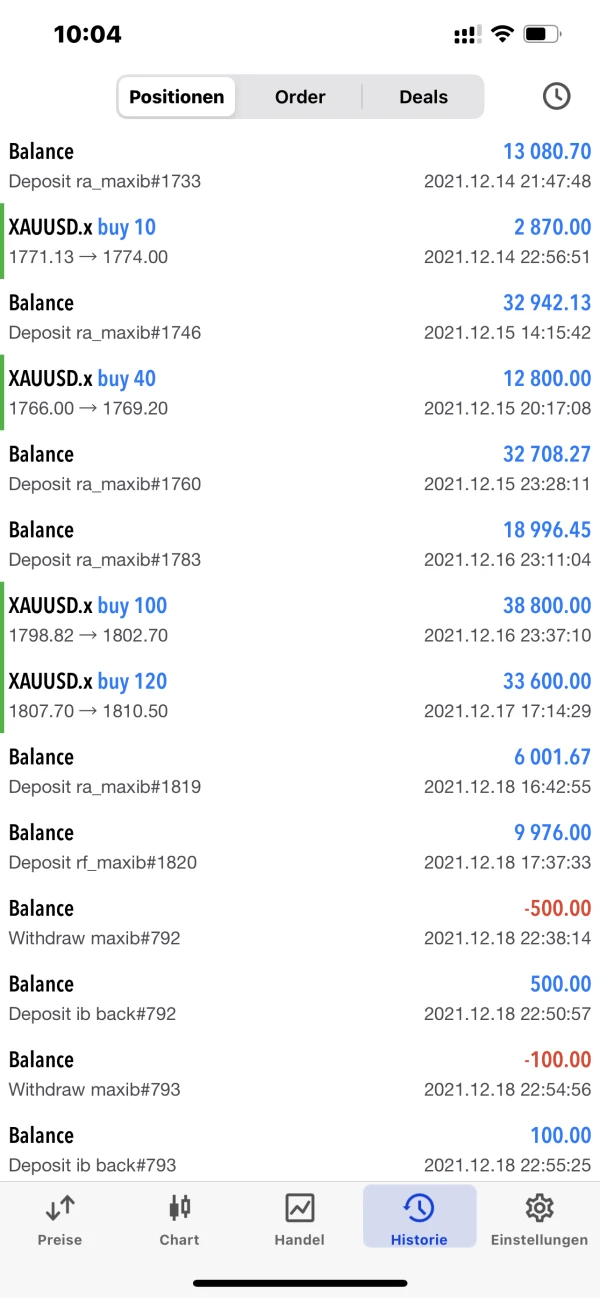Tap the Wi-Fi status icon

(501, 35)
